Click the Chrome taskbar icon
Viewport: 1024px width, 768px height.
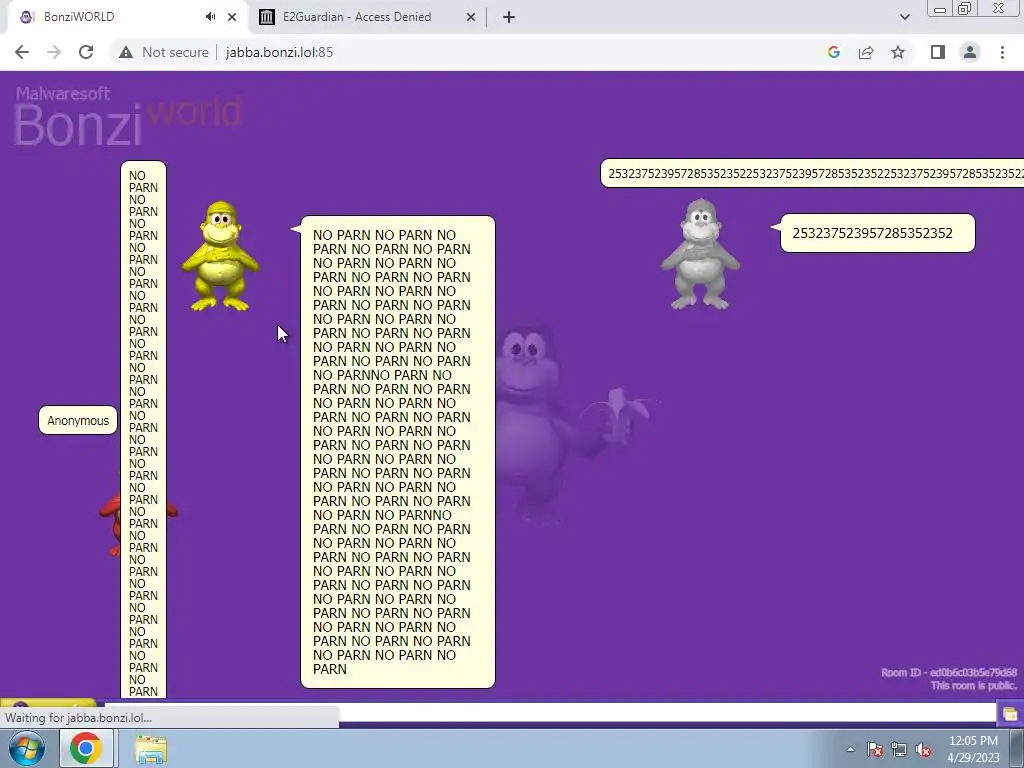click(x=86, y=748)
